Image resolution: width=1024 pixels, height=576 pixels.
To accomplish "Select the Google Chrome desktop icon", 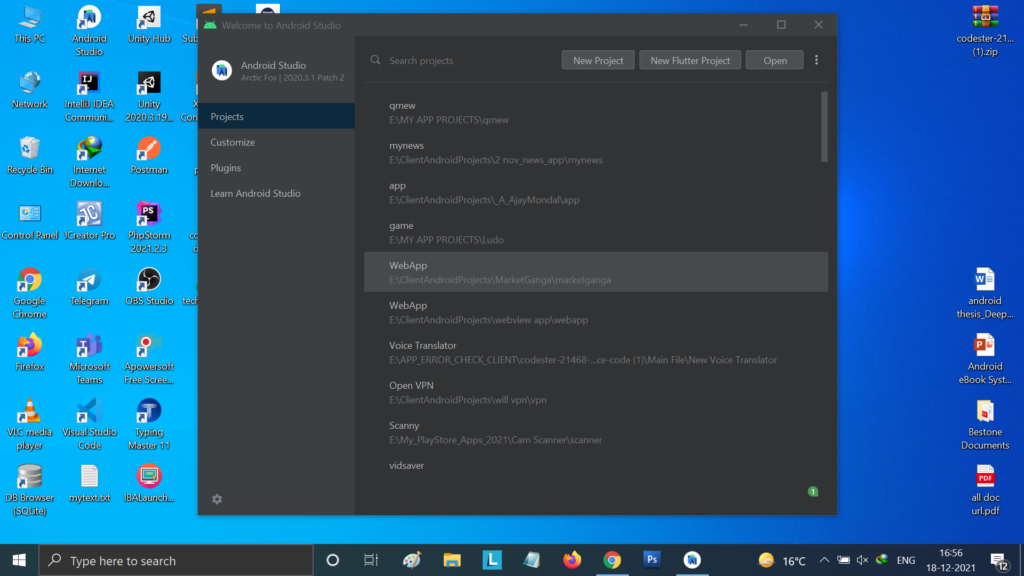I will coord(29,294).
